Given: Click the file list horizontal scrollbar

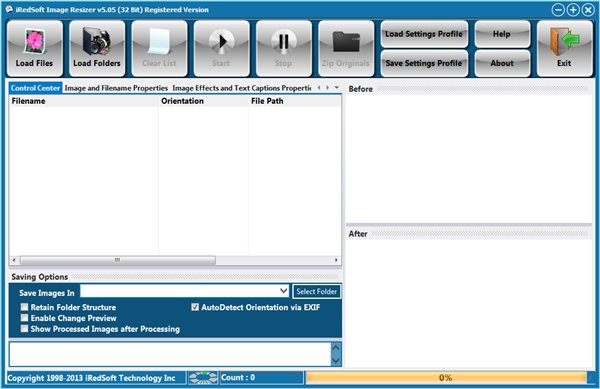Looking at the screenshot, I should 175,260.
